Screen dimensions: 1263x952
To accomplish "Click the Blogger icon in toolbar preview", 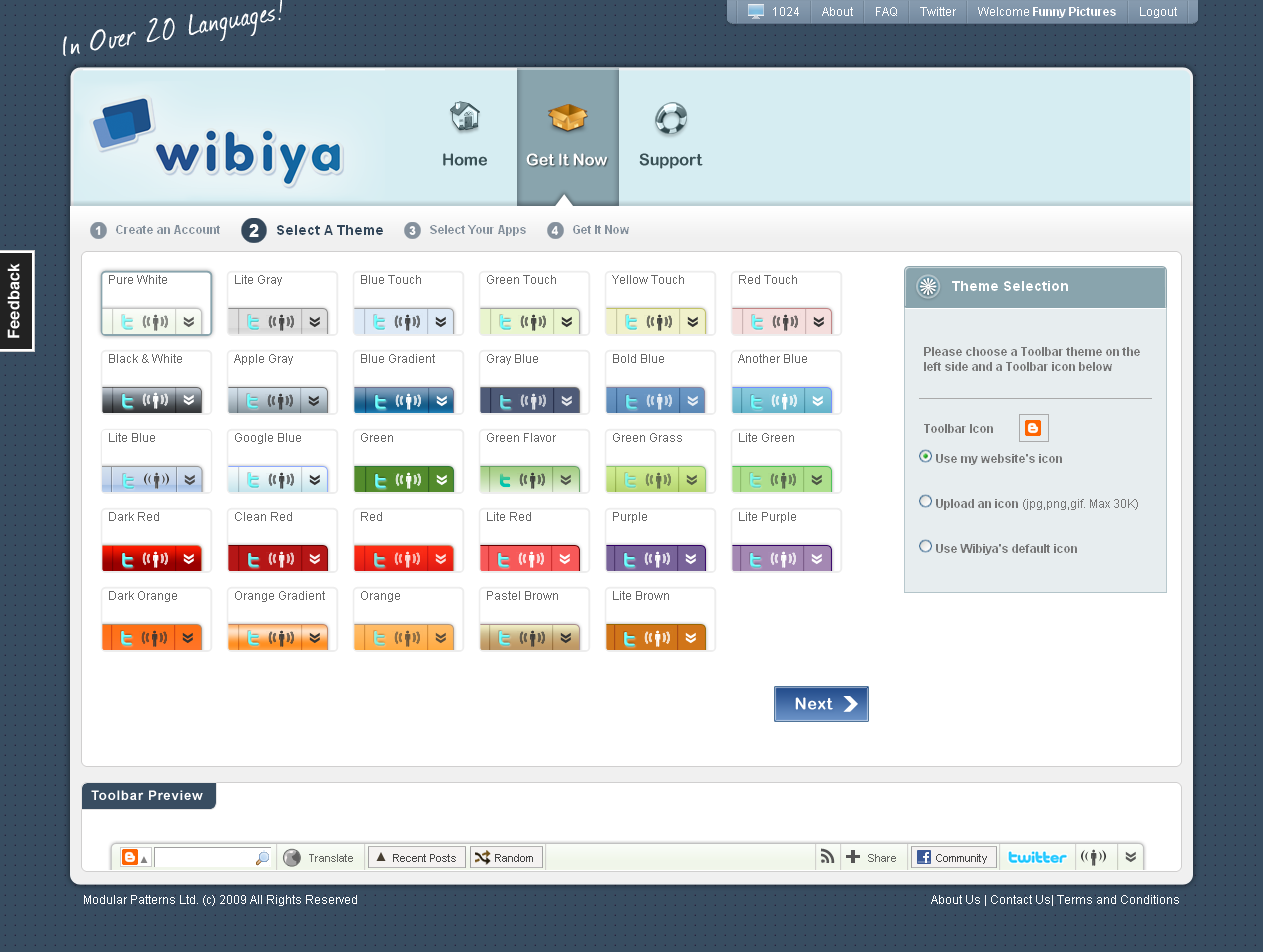I will [129, 857].
